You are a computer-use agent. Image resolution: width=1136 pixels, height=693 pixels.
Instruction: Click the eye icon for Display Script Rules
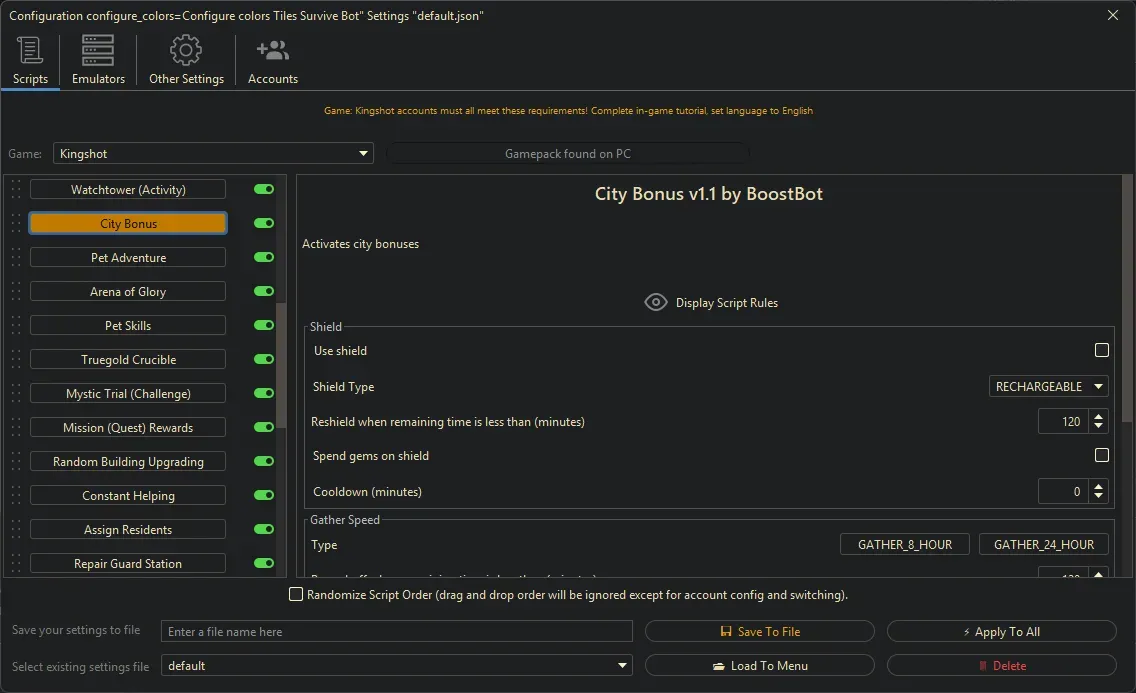(656, 301)
